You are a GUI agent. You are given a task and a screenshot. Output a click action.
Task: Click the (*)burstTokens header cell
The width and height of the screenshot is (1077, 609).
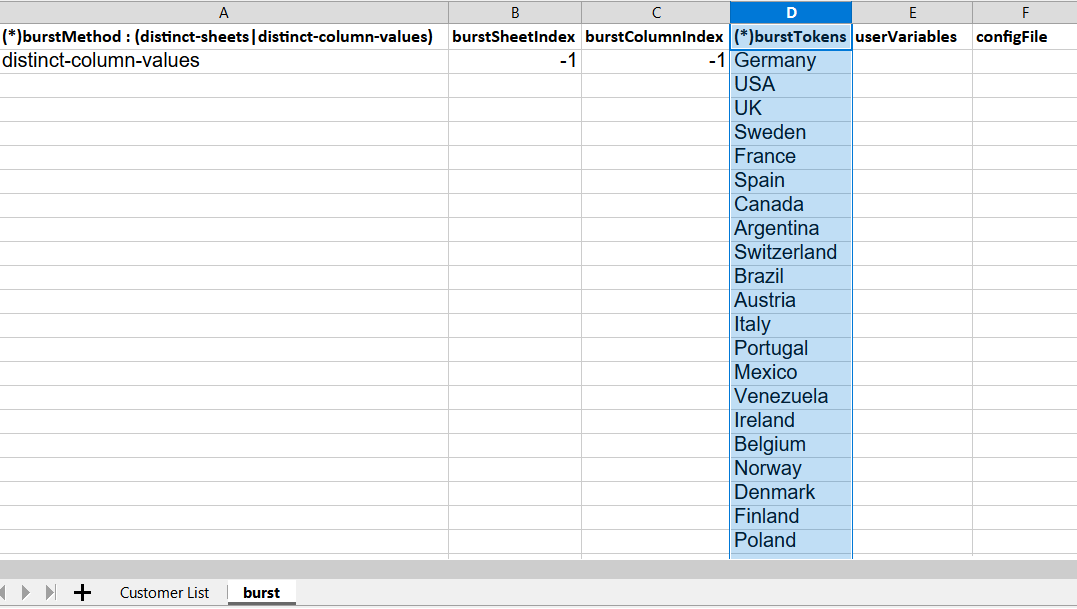pos(791,37)
